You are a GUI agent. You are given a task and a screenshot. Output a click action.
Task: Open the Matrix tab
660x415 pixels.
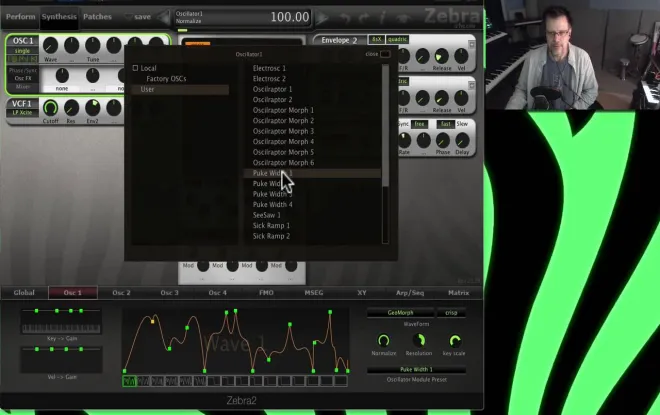(458, 293)
